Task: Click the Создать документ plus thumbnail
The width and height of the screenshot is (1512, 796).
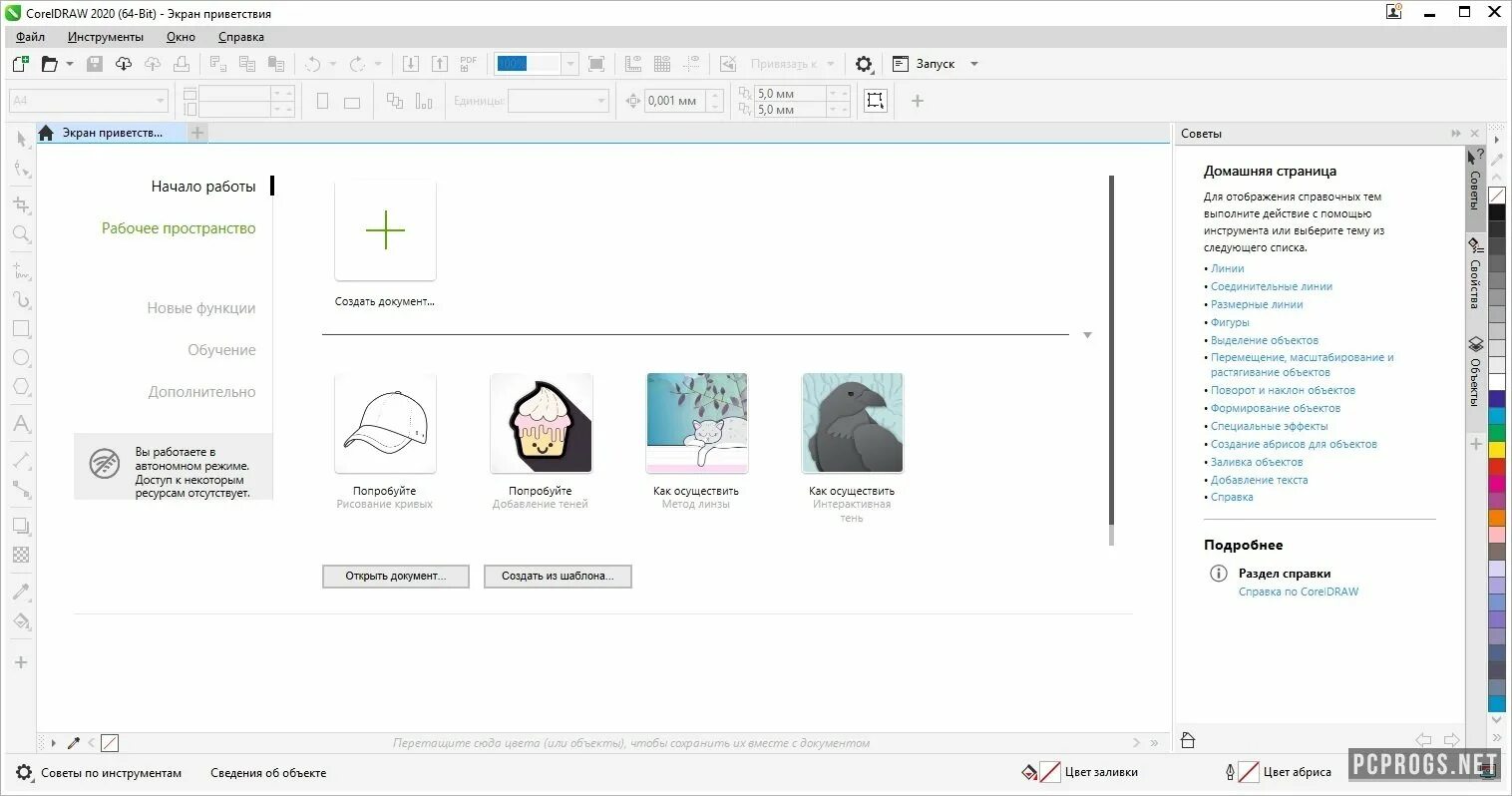Action: point(385,230)
